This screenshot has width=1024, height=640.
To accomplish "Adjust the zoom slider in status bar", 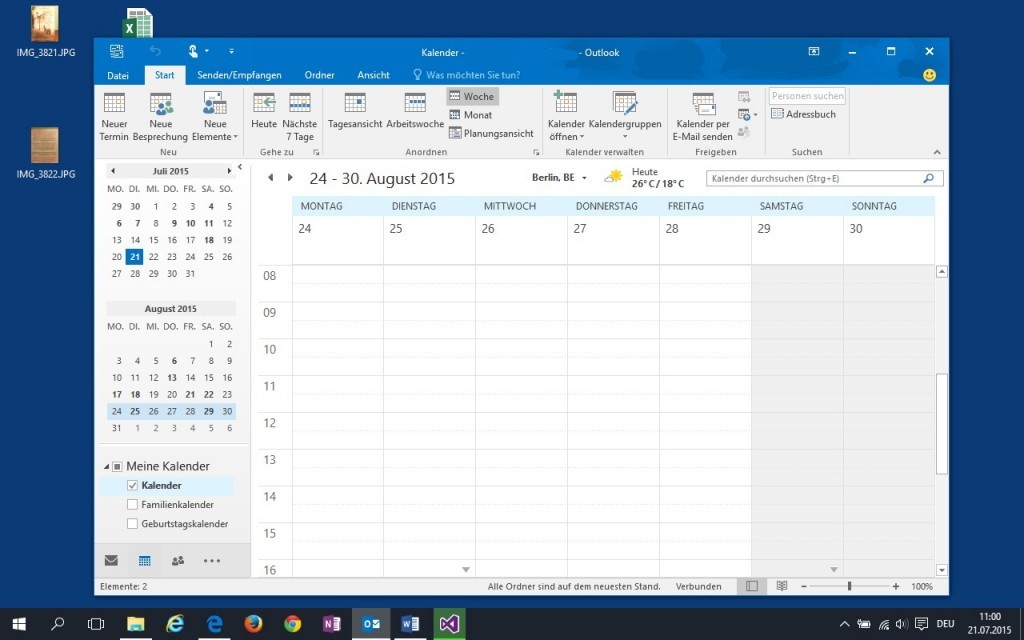I will tap(849, 586).
